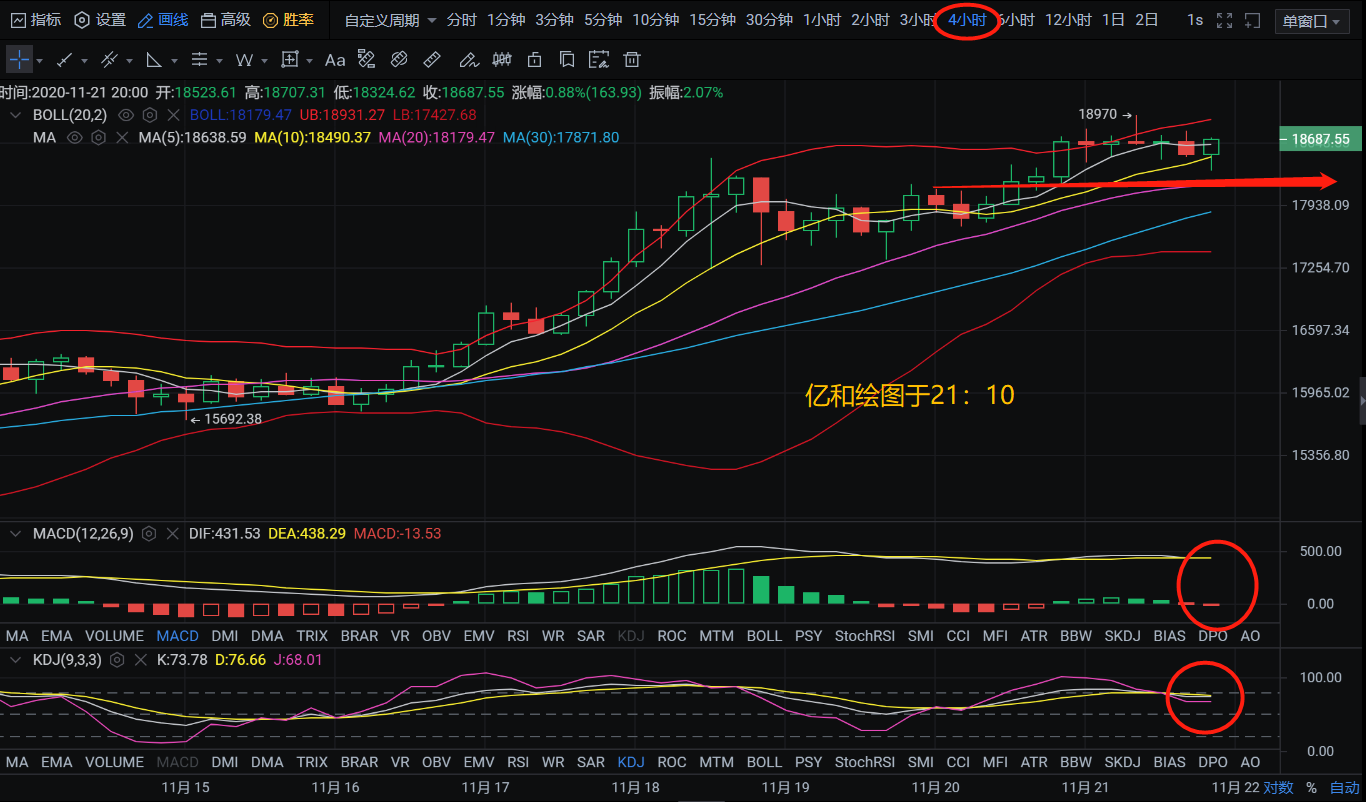The width and height of the screenshot is (1366, 802).
Task: Click the 18687.55 current price label
Action: coord(1320,140)
